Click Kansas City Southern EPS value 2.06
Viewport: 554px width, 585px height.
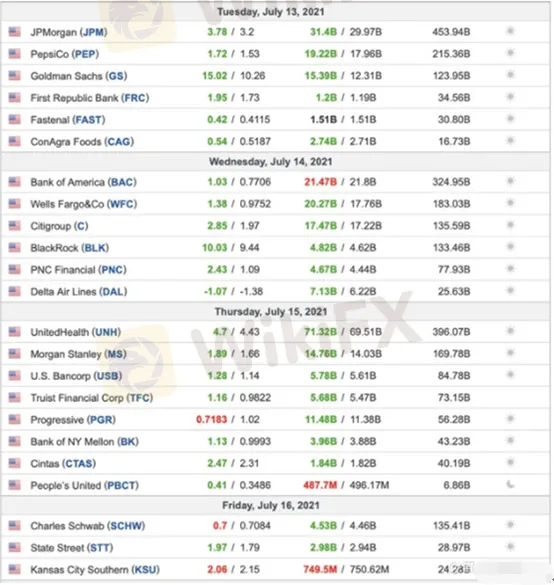(217, 570)
